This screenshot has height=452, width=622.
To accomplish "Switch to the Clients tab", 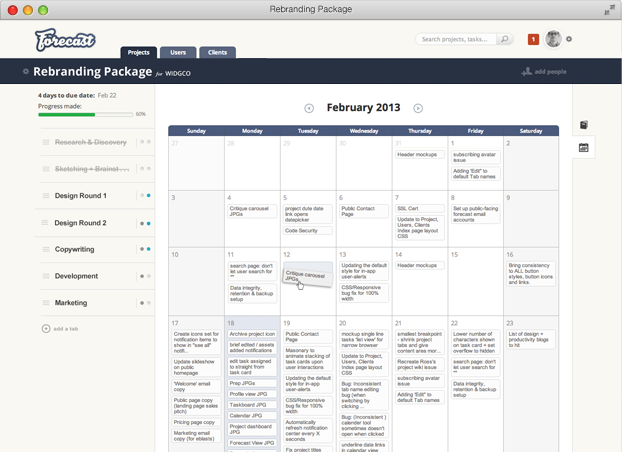I will pyautogui.click(x=217, y=52).
